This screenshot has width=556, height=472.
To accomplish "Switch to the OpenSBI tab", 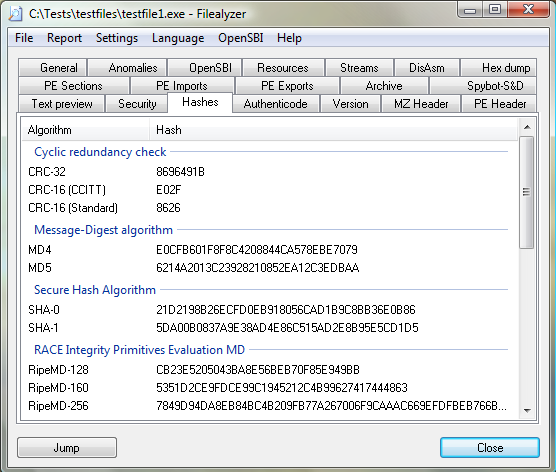I will pyautogui.click(x=205, y=68).
